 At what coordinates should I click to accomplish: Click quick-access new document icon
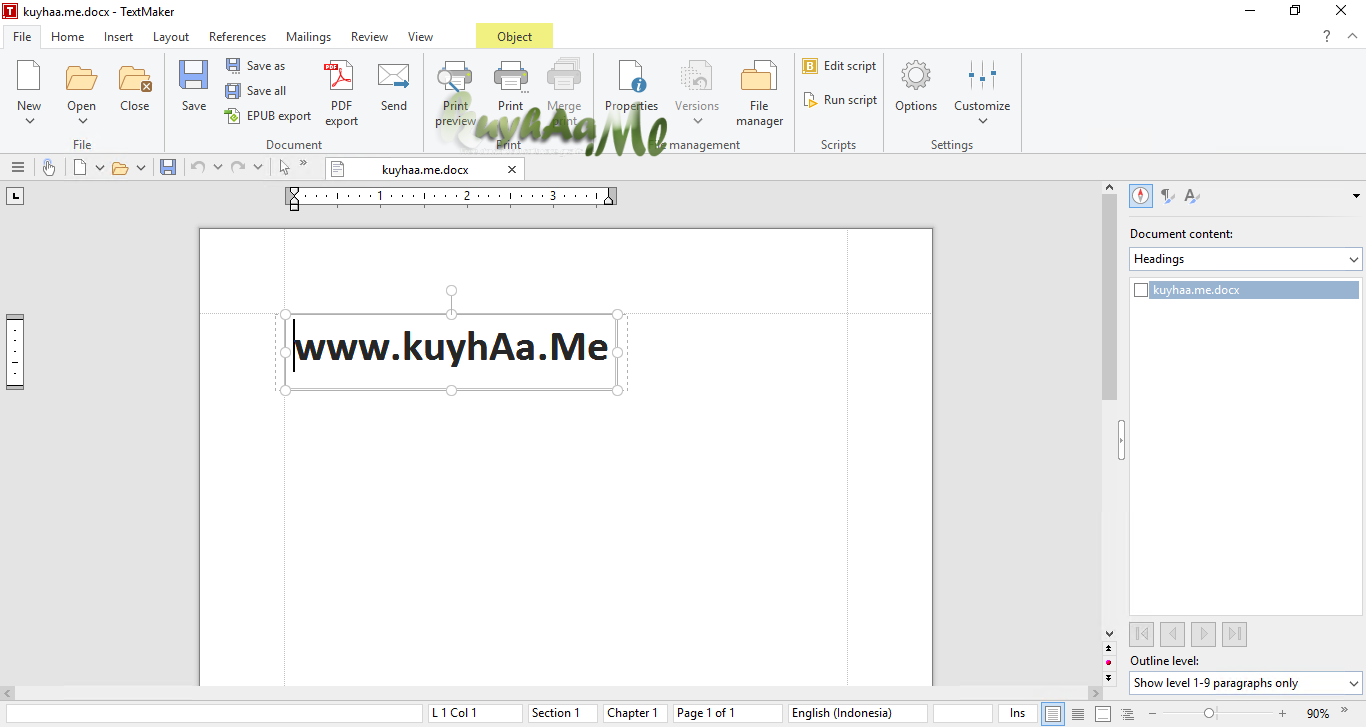(x=80, y=167)
